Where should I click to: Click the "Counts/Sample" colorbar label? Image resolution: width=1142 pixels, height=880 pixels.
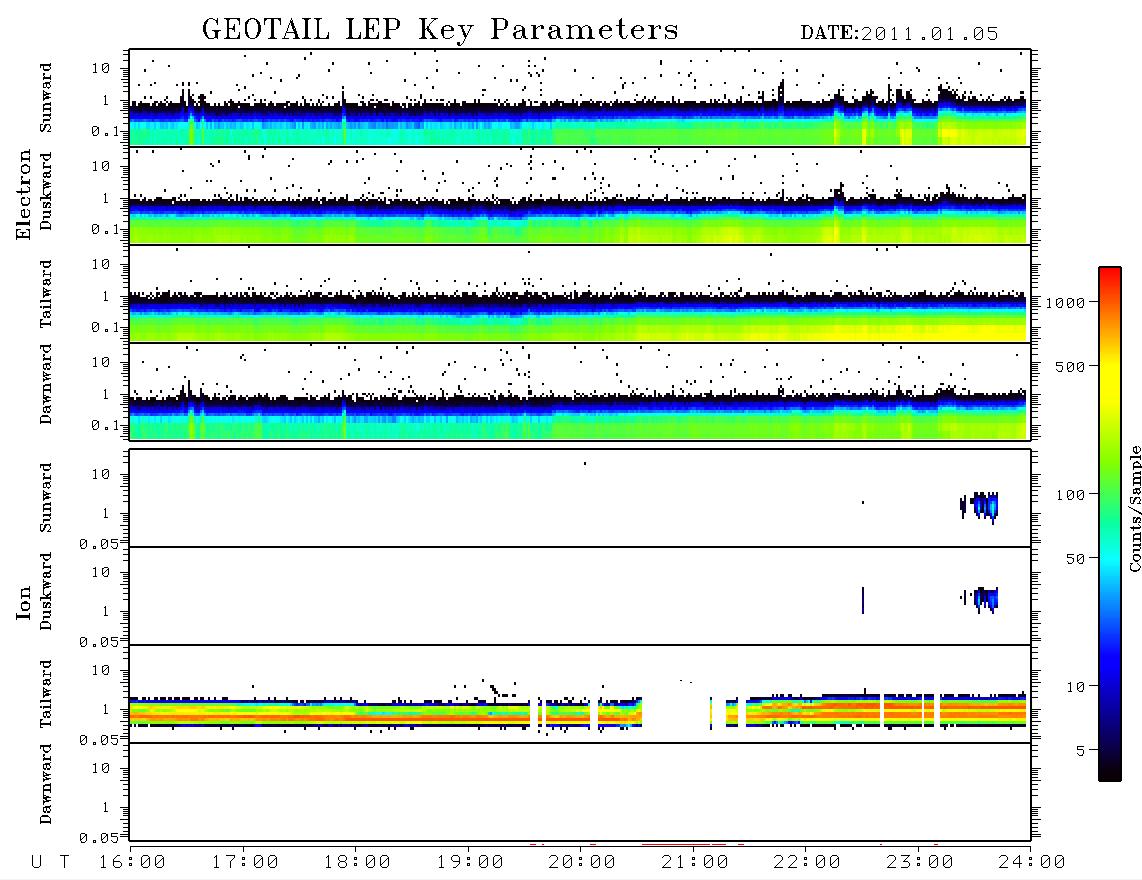[1135, 508]
